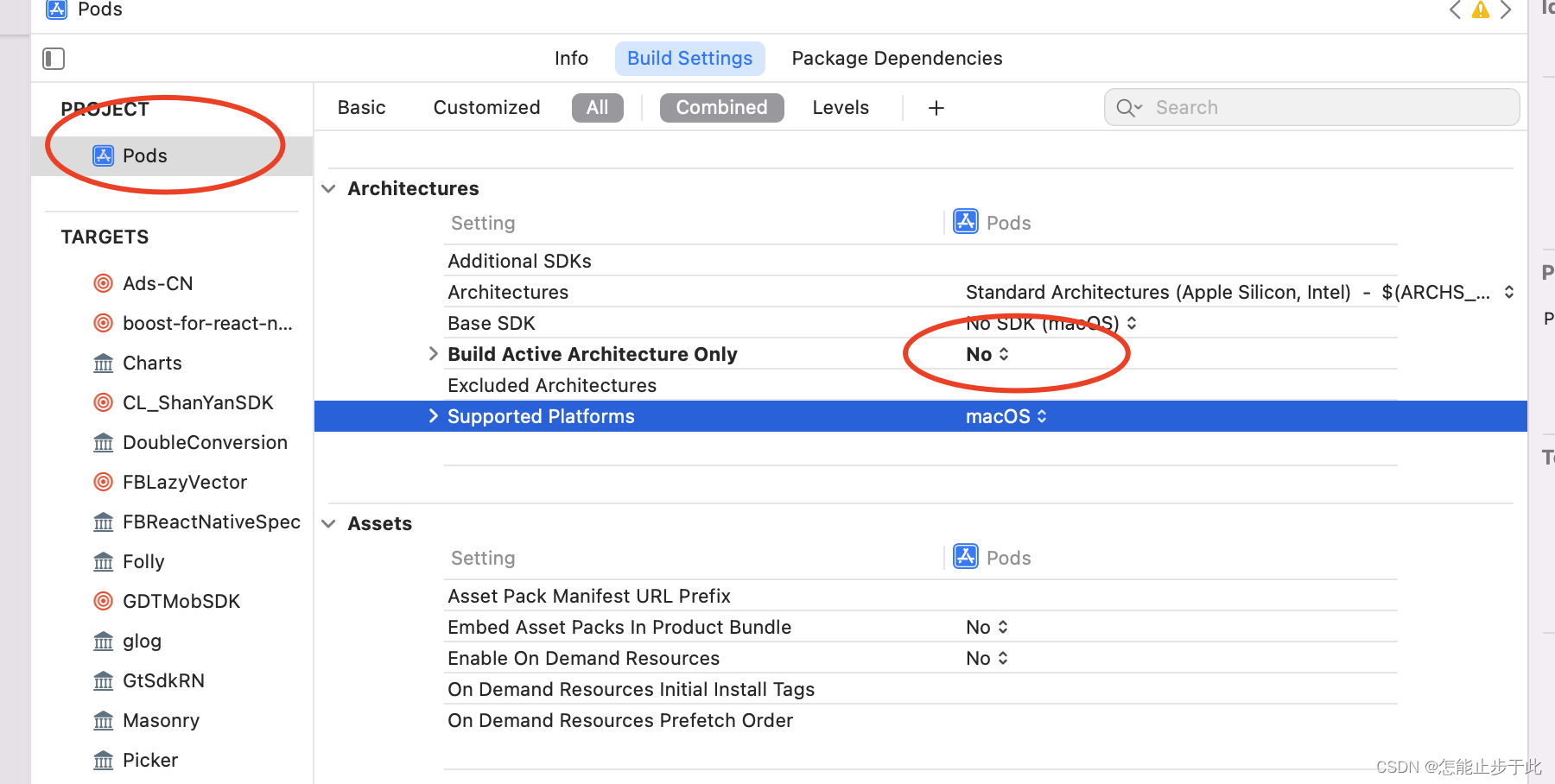Open the Package Dependencies tab

pos(897,58)
